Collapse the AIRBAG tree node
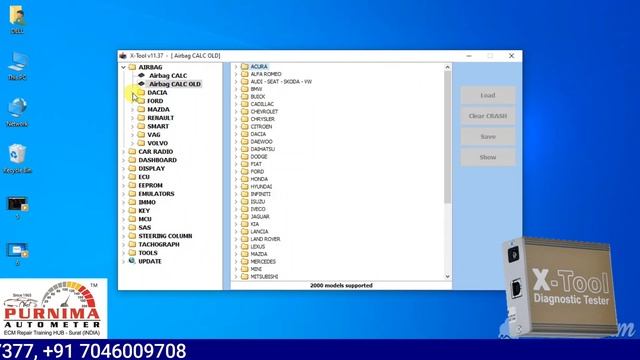This screenshot has width=640, height=360. (124, 67)
